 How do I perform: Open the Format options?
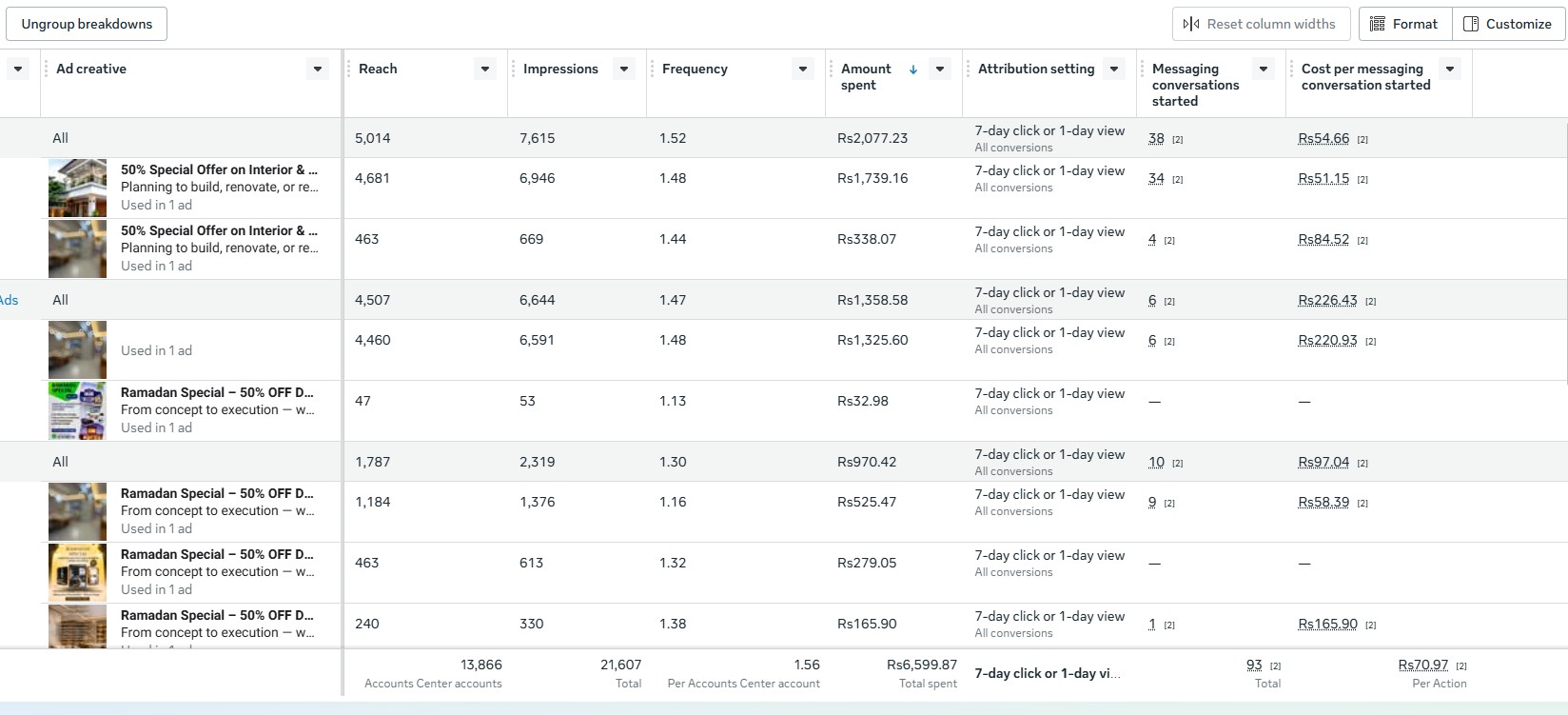click(1404, 24)
